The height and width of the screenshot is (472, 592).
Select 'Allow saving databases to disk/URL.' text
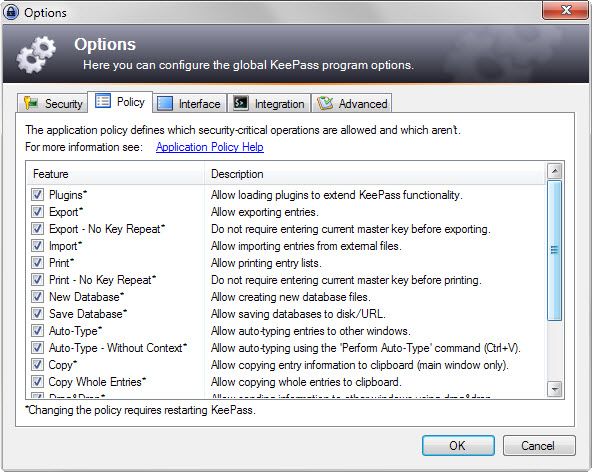(298, 314)
